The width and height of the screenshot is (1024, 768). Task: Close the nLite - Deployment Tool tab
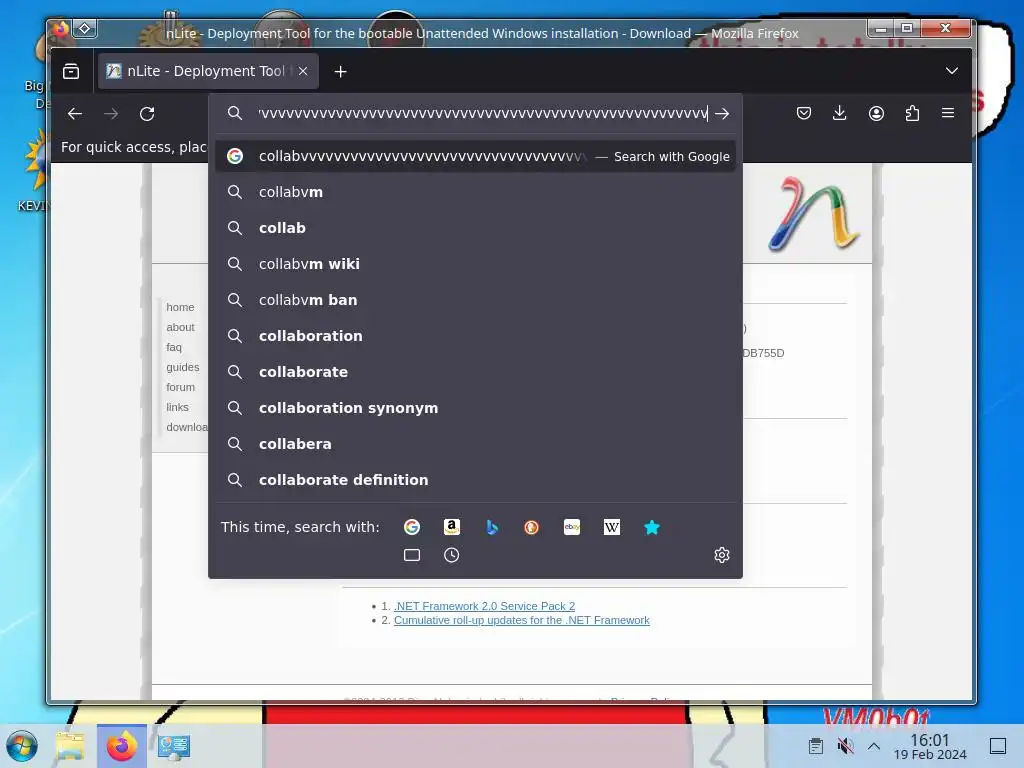click(303, 71)
